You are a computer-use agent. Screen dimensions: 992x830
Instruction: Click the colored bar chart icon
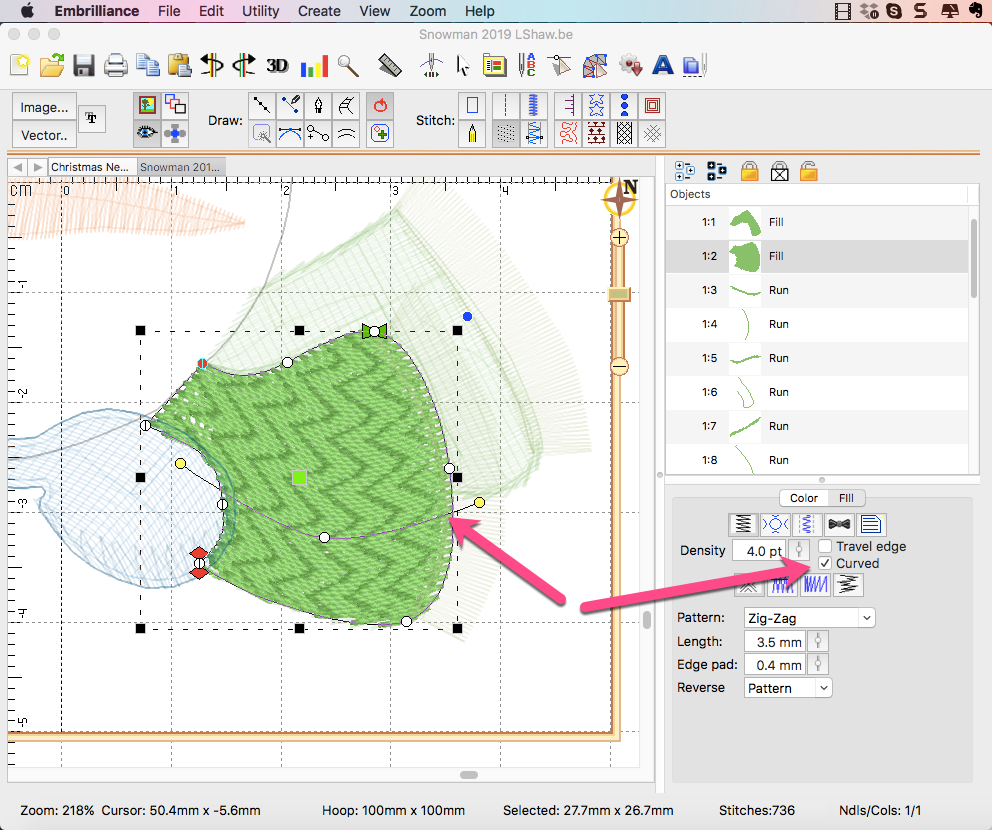pos(314,66)
